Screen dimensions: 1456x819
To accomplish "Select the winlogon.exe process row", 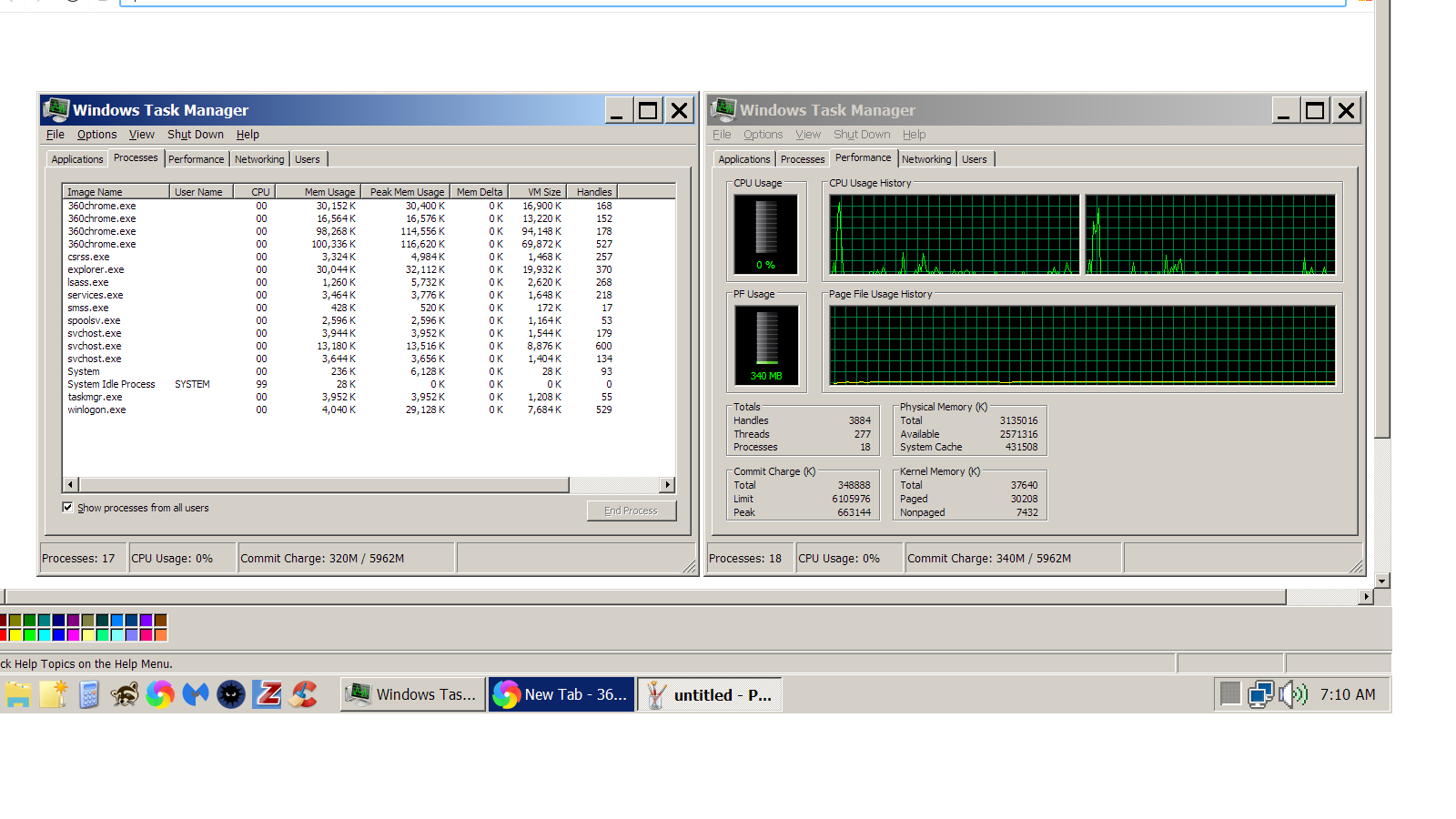I will [x=369, y=409].
